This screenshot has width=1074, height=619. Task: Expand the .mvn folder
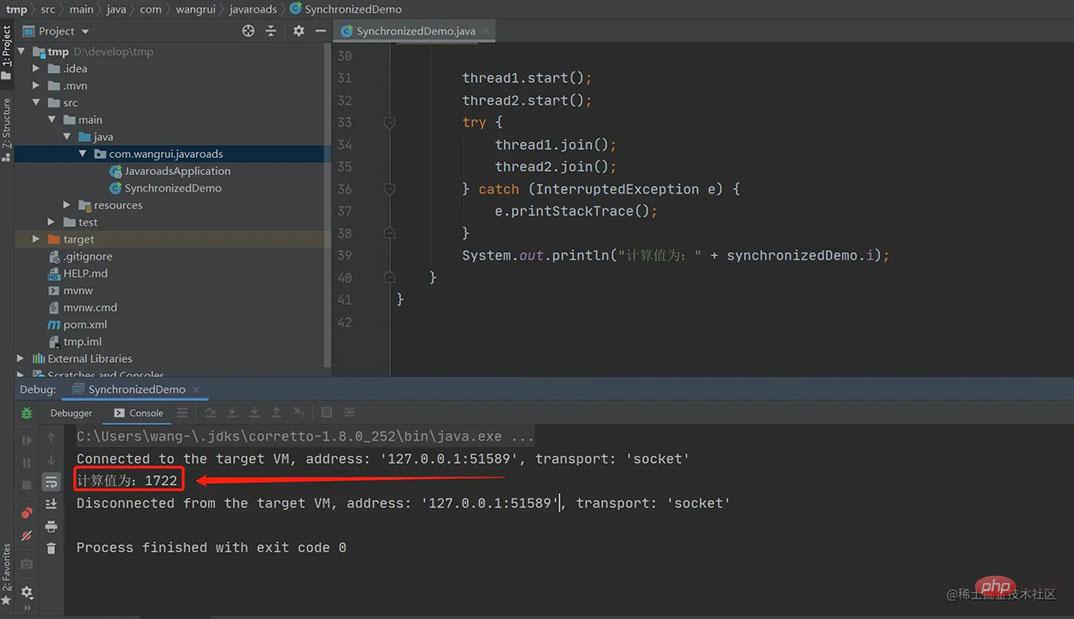[x=36, y=86]
